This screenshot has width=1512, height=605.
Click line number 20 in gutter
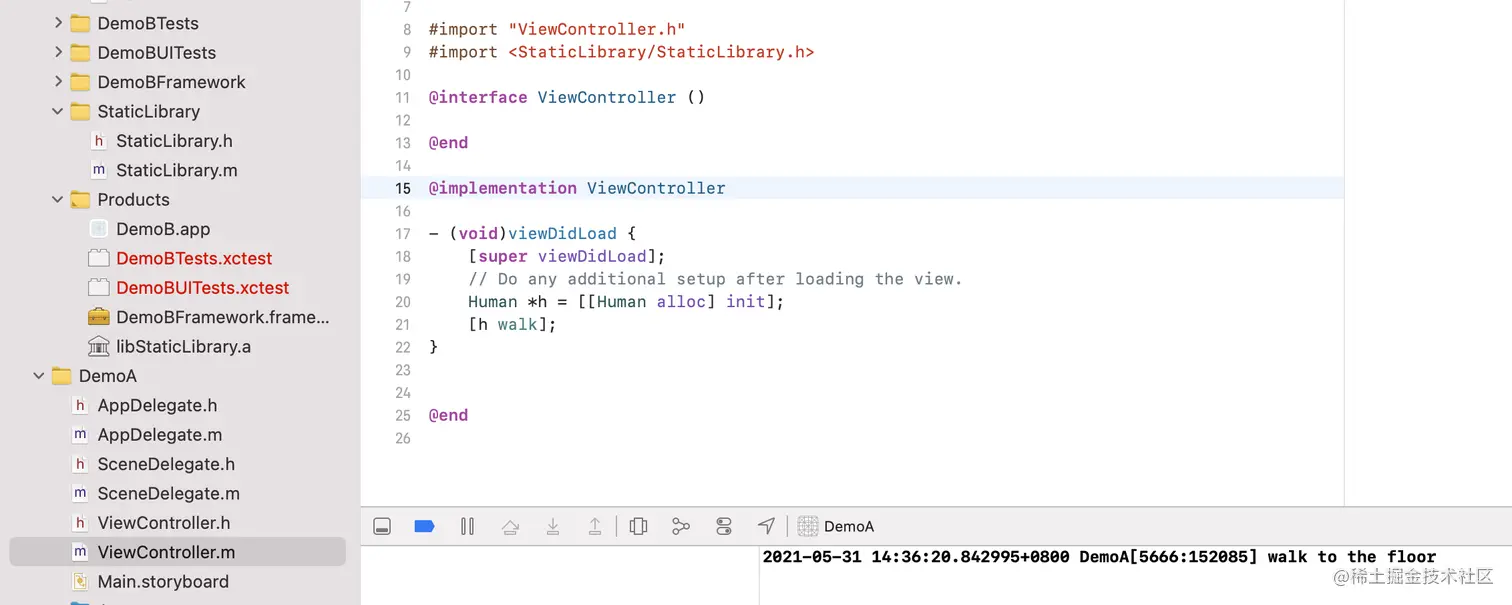[403, 301]
